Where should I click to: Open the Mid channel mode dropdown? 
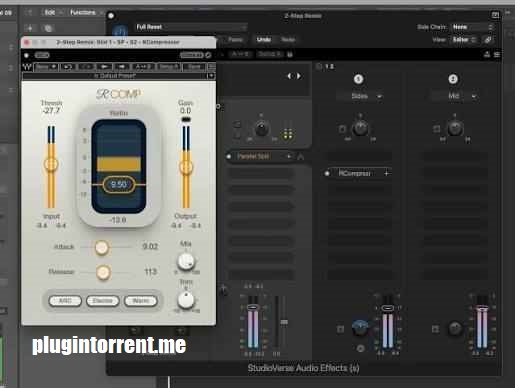click(x=455, y=96)
